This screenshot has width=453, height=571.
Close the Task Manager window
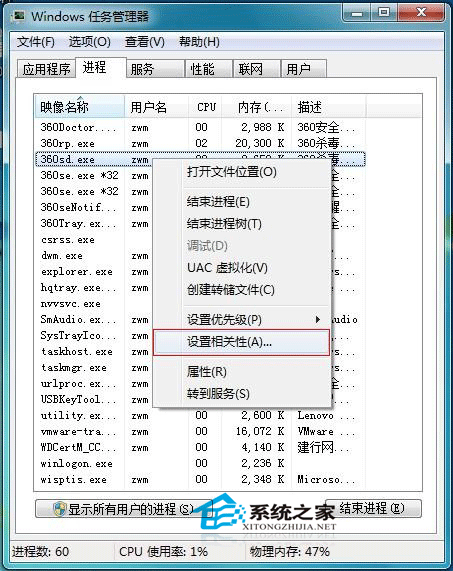point(421,13)
